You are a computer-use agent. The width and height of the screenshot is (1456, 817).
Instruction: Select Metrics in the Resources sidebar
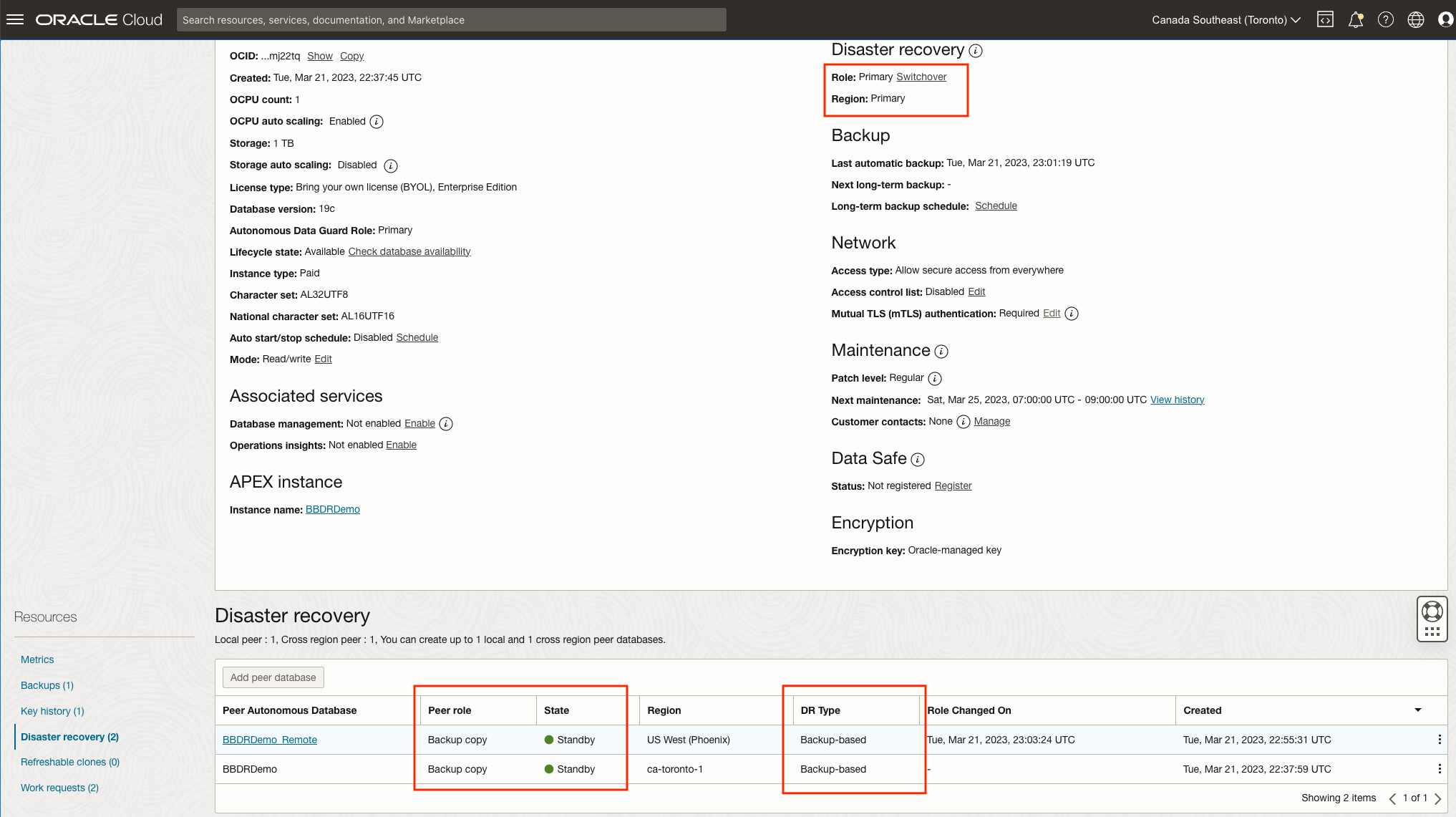pyautogui.click(x=37, y=659)
